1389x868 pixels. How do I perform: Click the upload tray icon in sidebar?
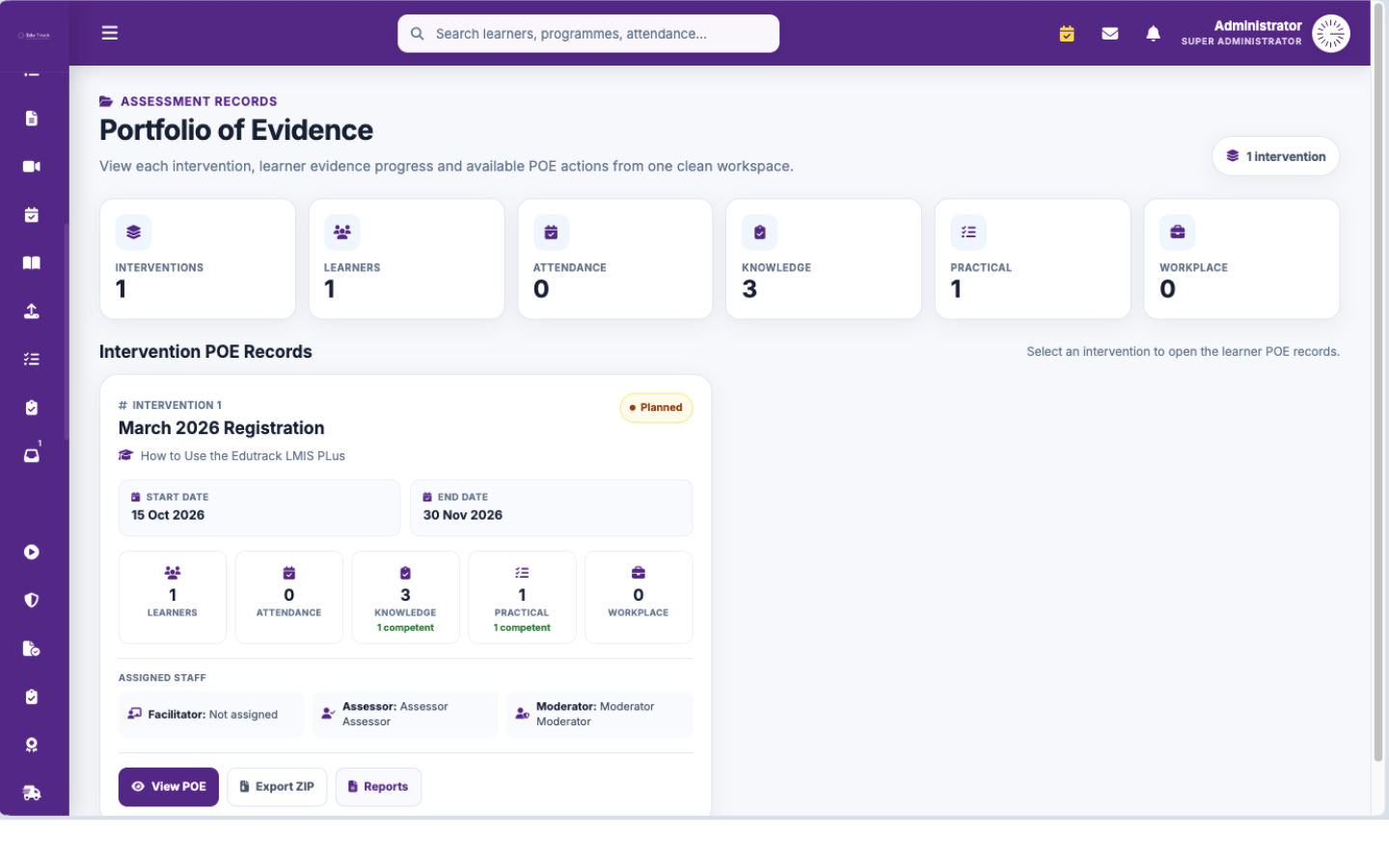(x=32, y=312)
